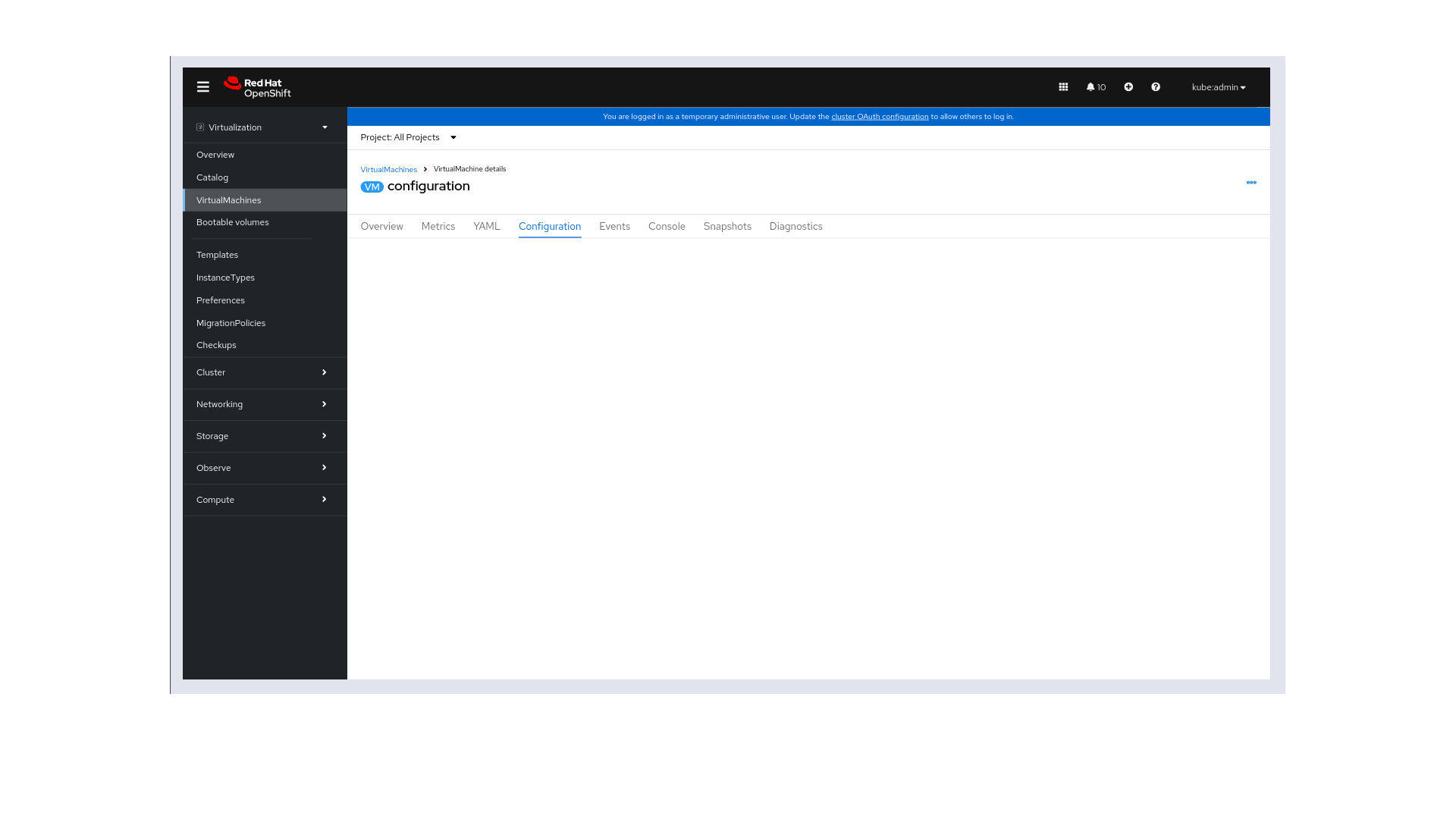Toggle the hamburger navigation menu
Image resolution: width=1456 pixels, height=819 pixels.
pyautogui.click(x=202, y=87)
